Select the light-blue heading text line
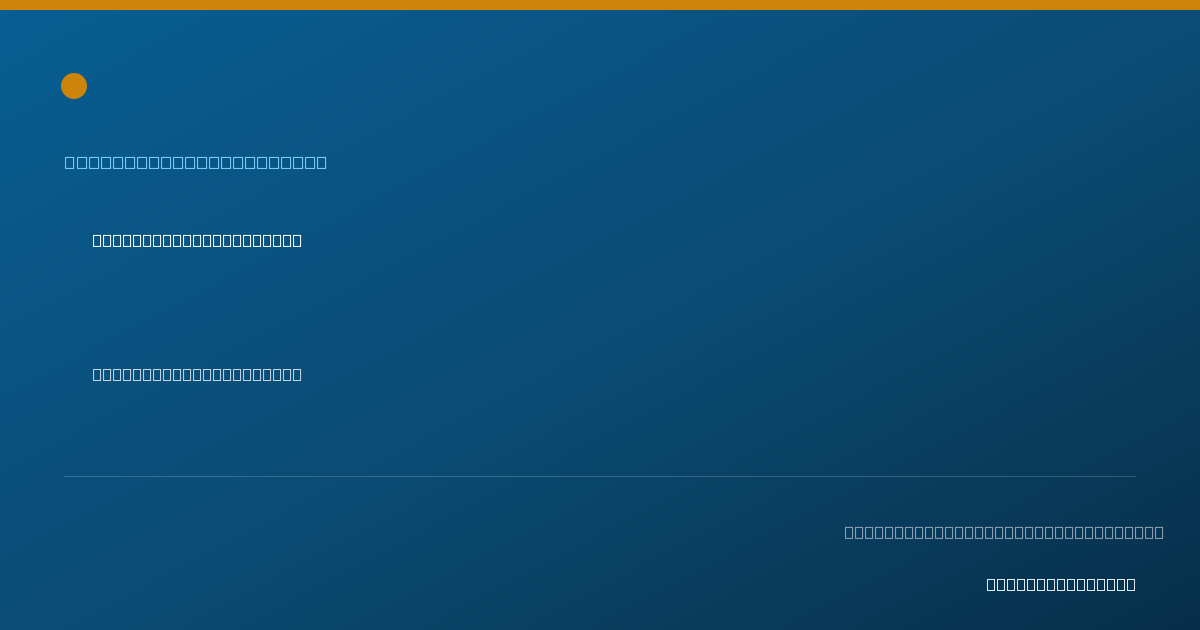This screenshot has height=630, width=1200. (x=196, y=162)
